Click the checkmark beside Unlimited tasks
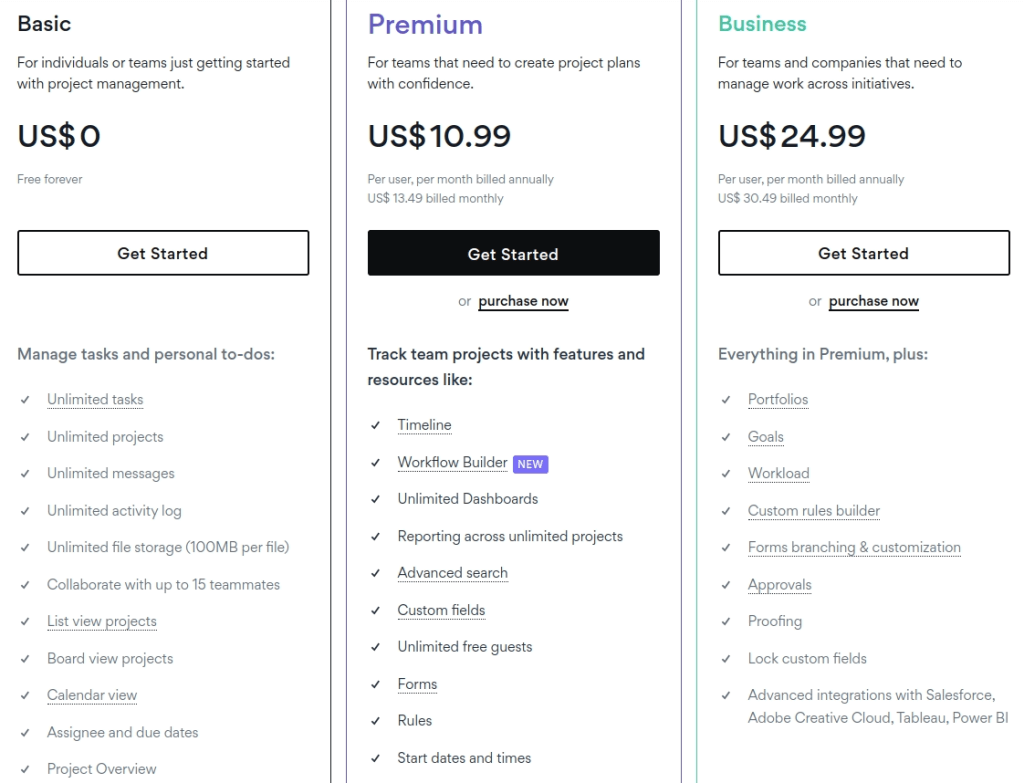This screenshot has height=783, width=1024. (27, 399)
